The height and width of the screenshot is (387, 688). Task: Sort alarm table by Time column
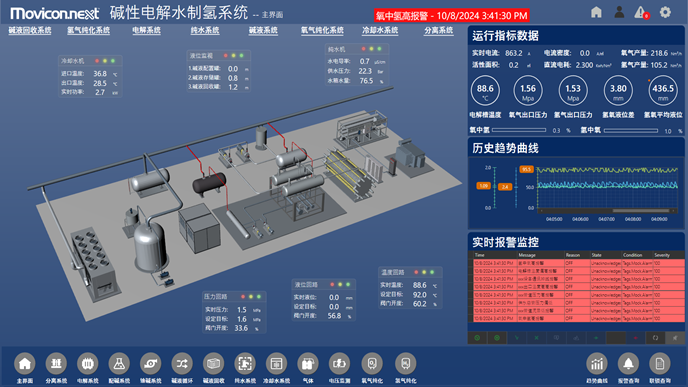coord(495,255)
